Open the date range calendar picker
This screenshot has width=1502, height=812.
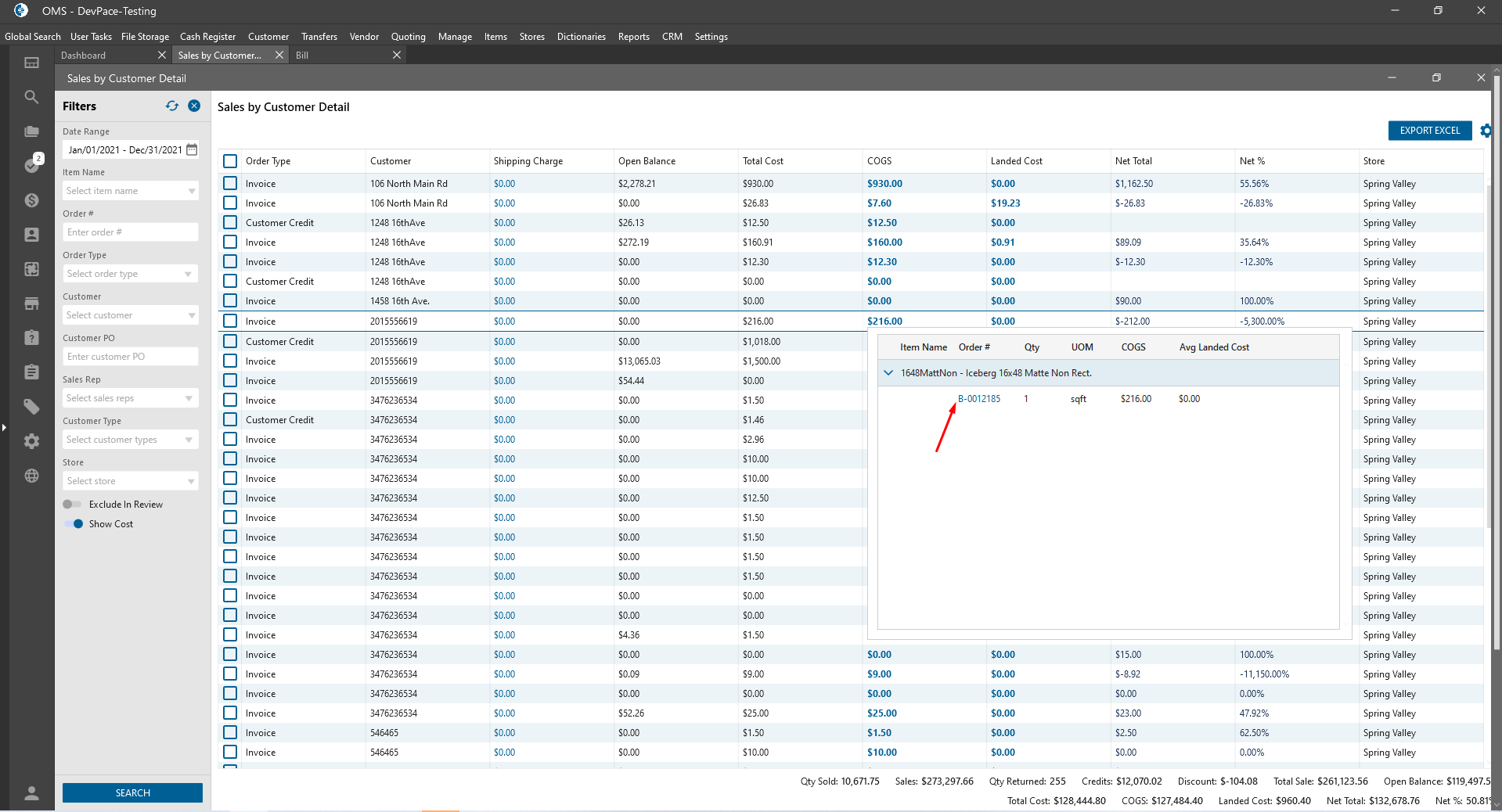point(192,149)
